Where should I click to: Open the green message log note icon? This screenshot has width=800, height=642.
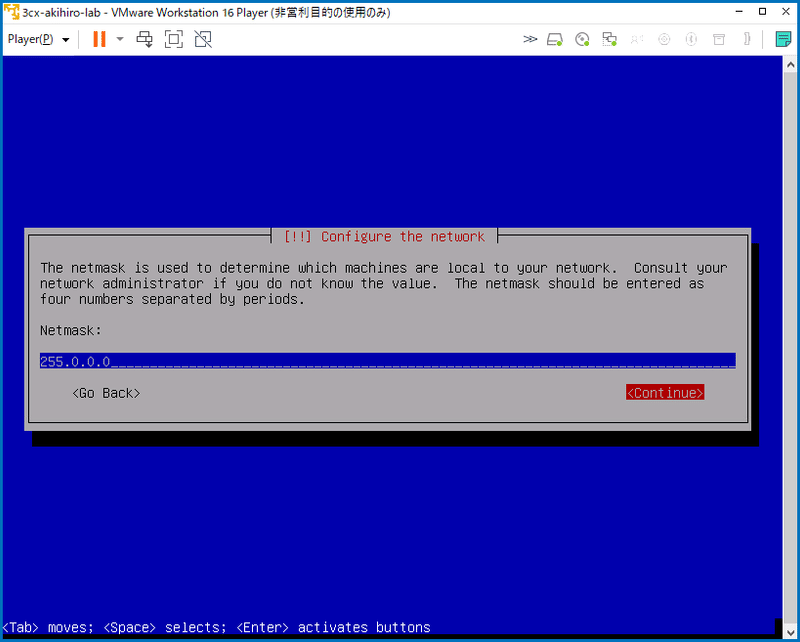pyautogui.click(x=783, y=39)
